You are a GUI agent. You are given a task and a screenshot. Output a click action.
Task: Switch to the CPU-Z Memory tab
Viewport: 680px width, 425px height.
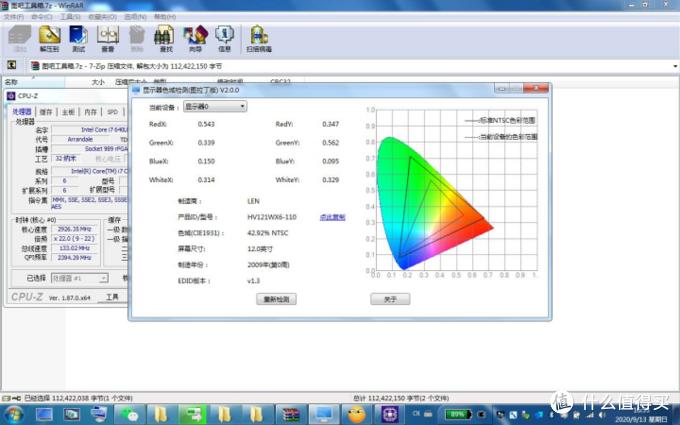(90, 112)
